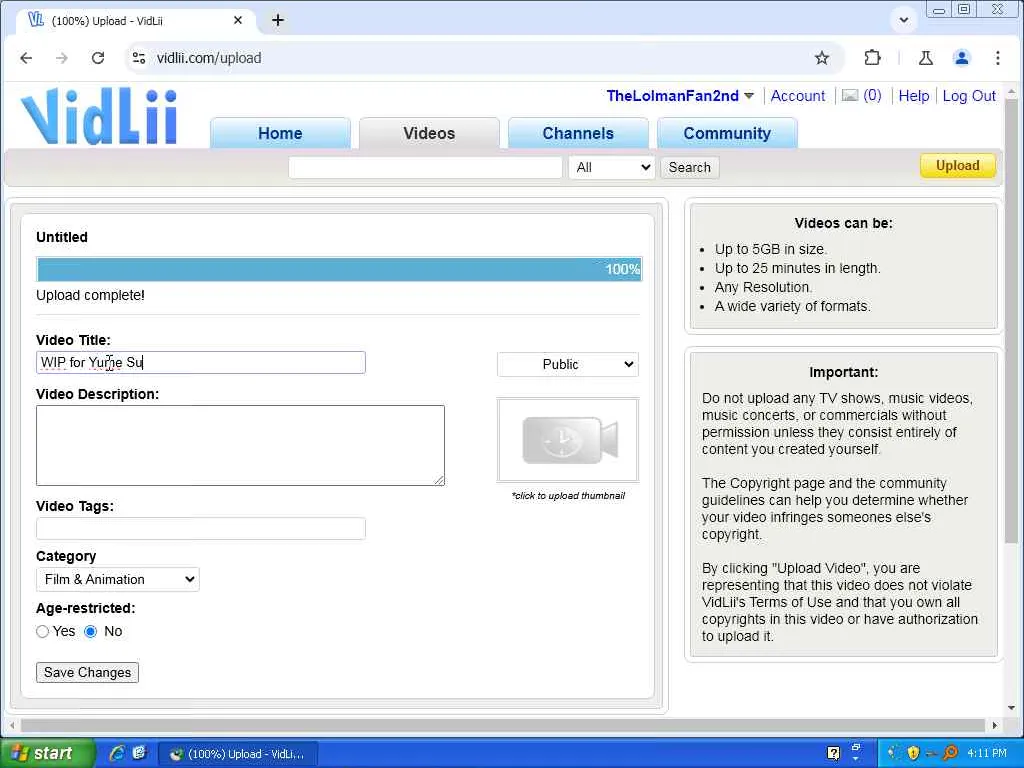Image resolution: width=1024 pixels, height=768 pixels.
Task: Open the All search filter dropdown
Action: click(x=611, y=167)
